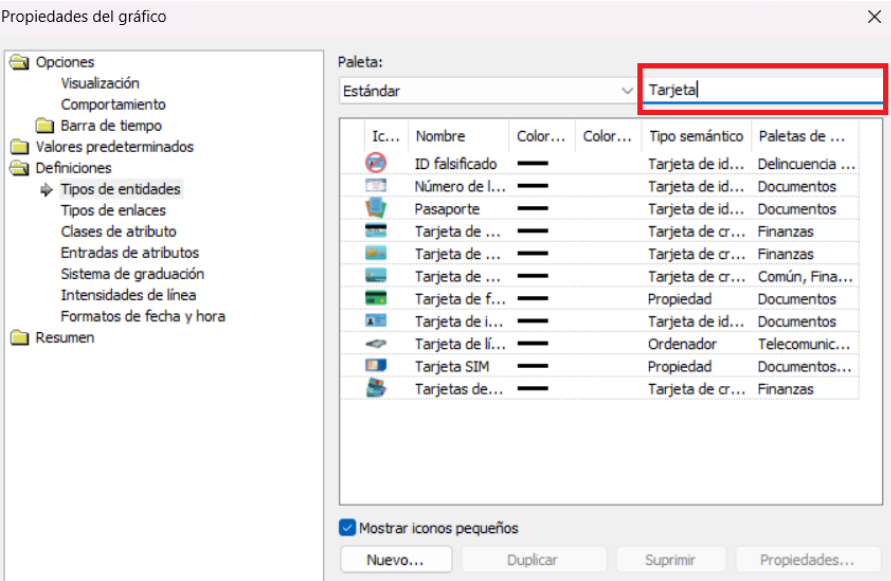Screen dimensions: 891x581
Task: Click the ID falsificado entity icon
Action: point(376,163)
